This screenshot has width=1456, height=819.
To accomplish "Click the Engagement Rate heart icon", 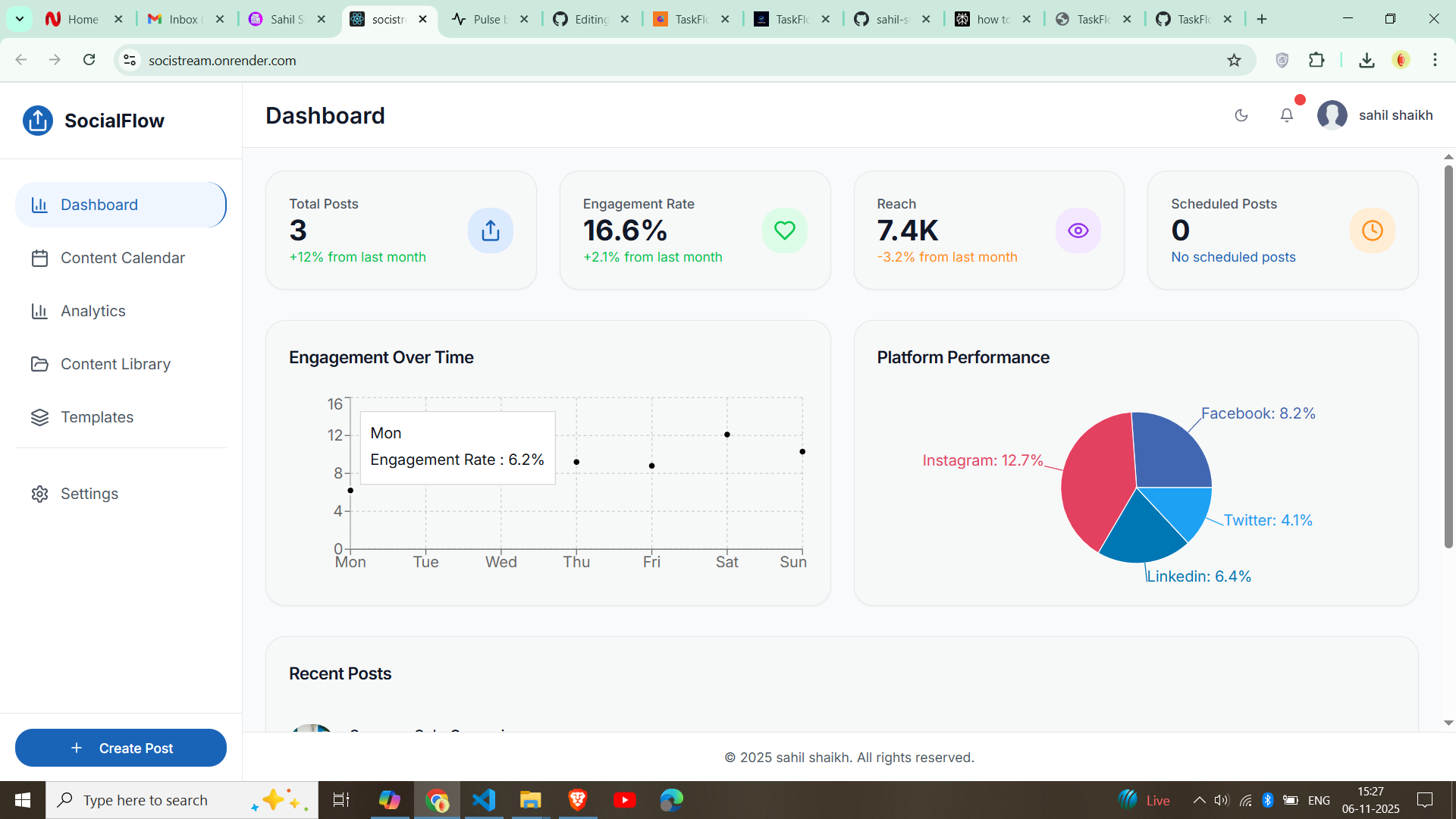I will pos(785,231).
